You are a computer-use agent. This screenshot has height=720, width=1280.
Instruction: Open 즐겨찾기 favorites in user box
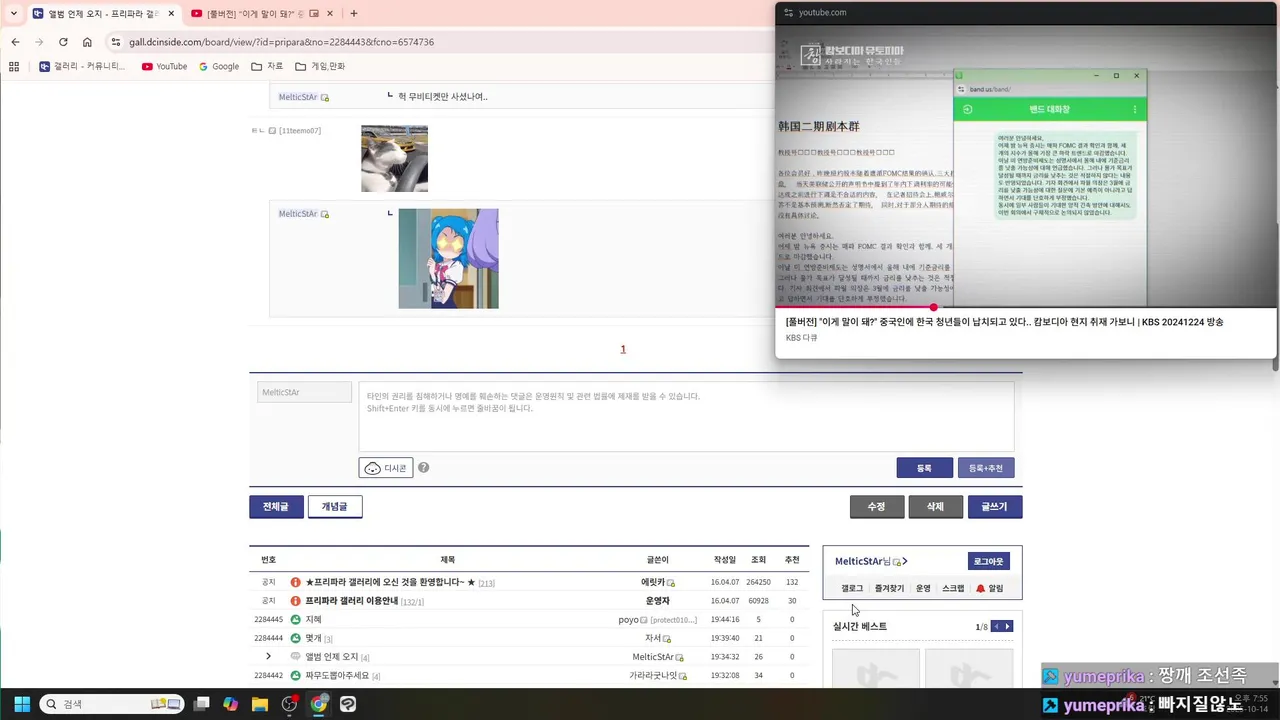tap(889, 588)
